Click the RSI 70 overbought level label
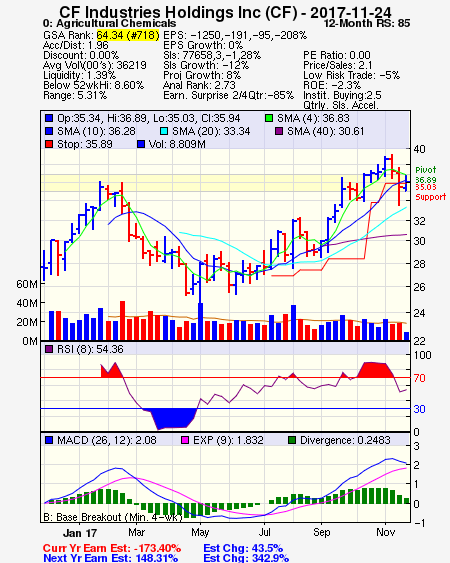The width and height of the screenshot is (450, 563). [420, 378]
